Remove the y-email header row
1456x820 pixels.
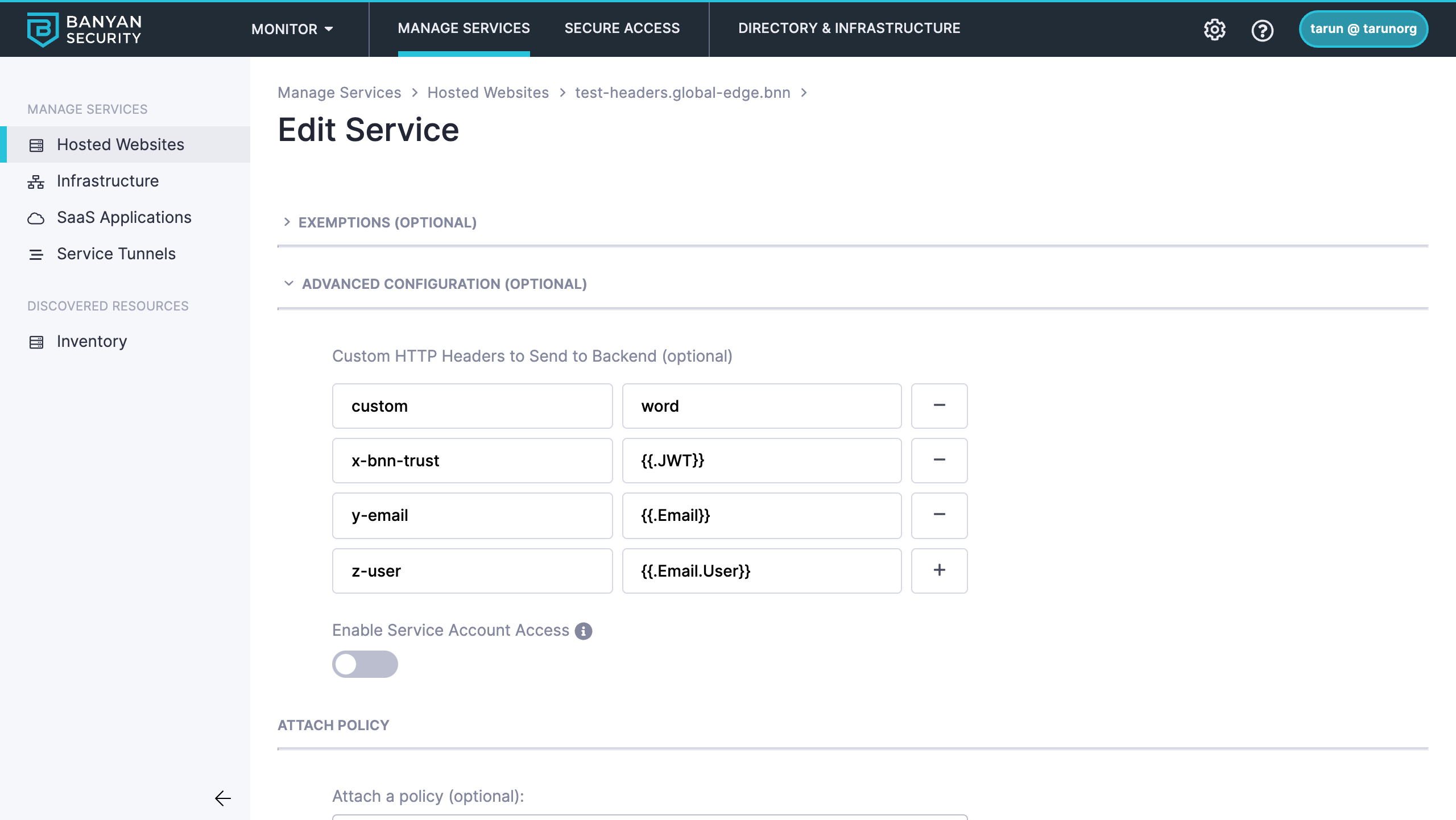939,515
